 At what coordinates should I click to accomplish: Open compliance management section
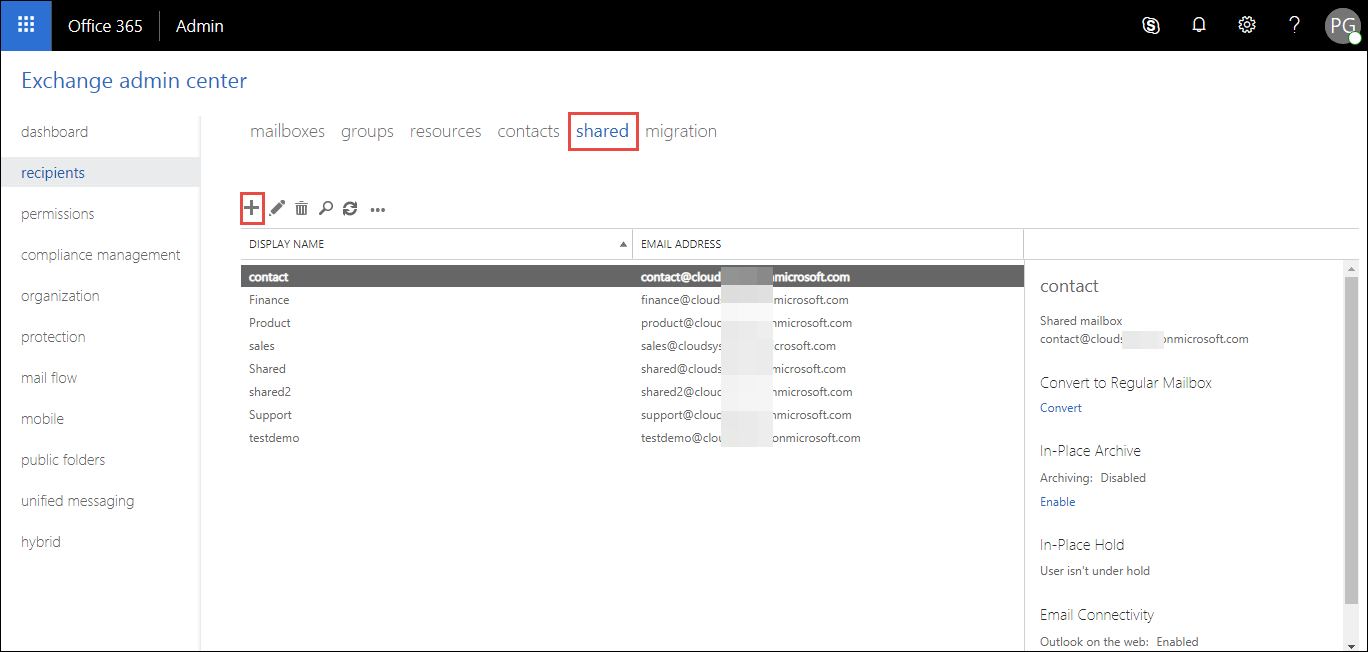100,255
